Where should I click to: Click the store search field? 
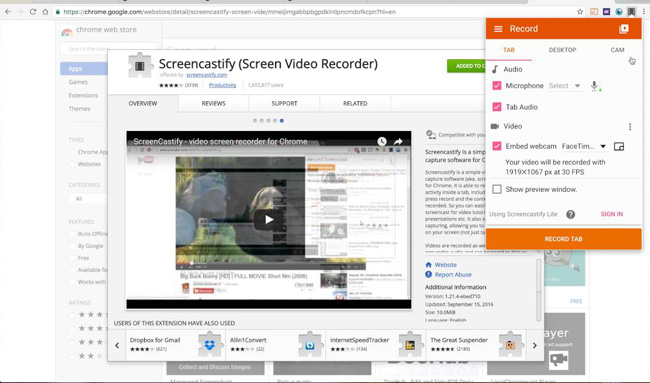click(x=109, y=49)
